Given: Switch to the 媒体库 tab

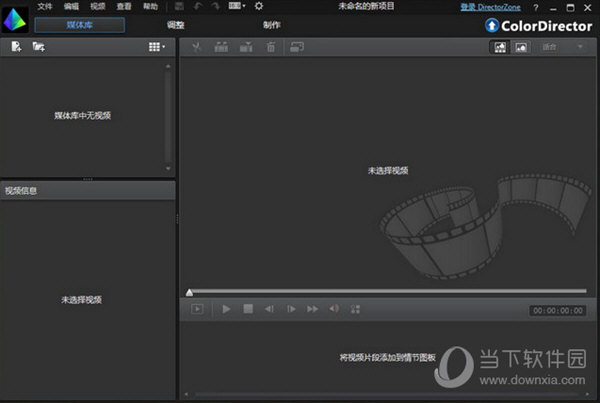Looking at the screenshot, I should (x=80, y=25).
